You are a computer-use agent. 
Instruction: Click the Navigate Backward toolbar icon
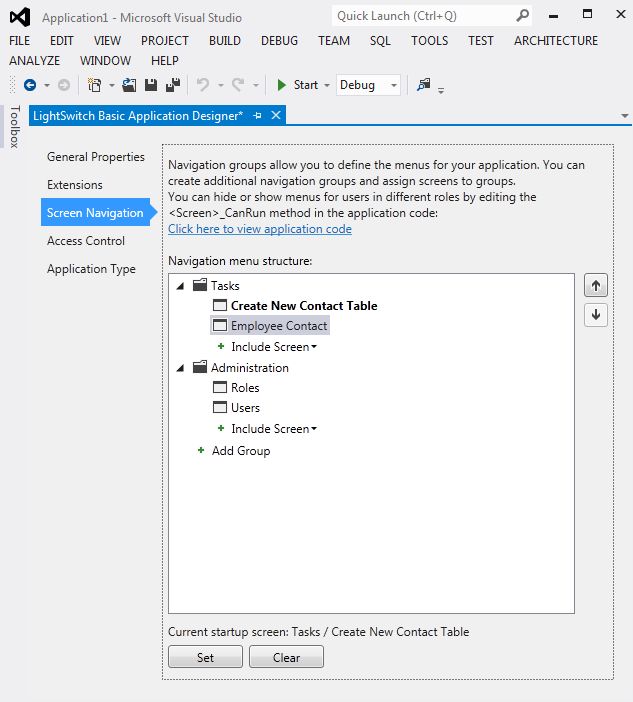pos(30,85)
